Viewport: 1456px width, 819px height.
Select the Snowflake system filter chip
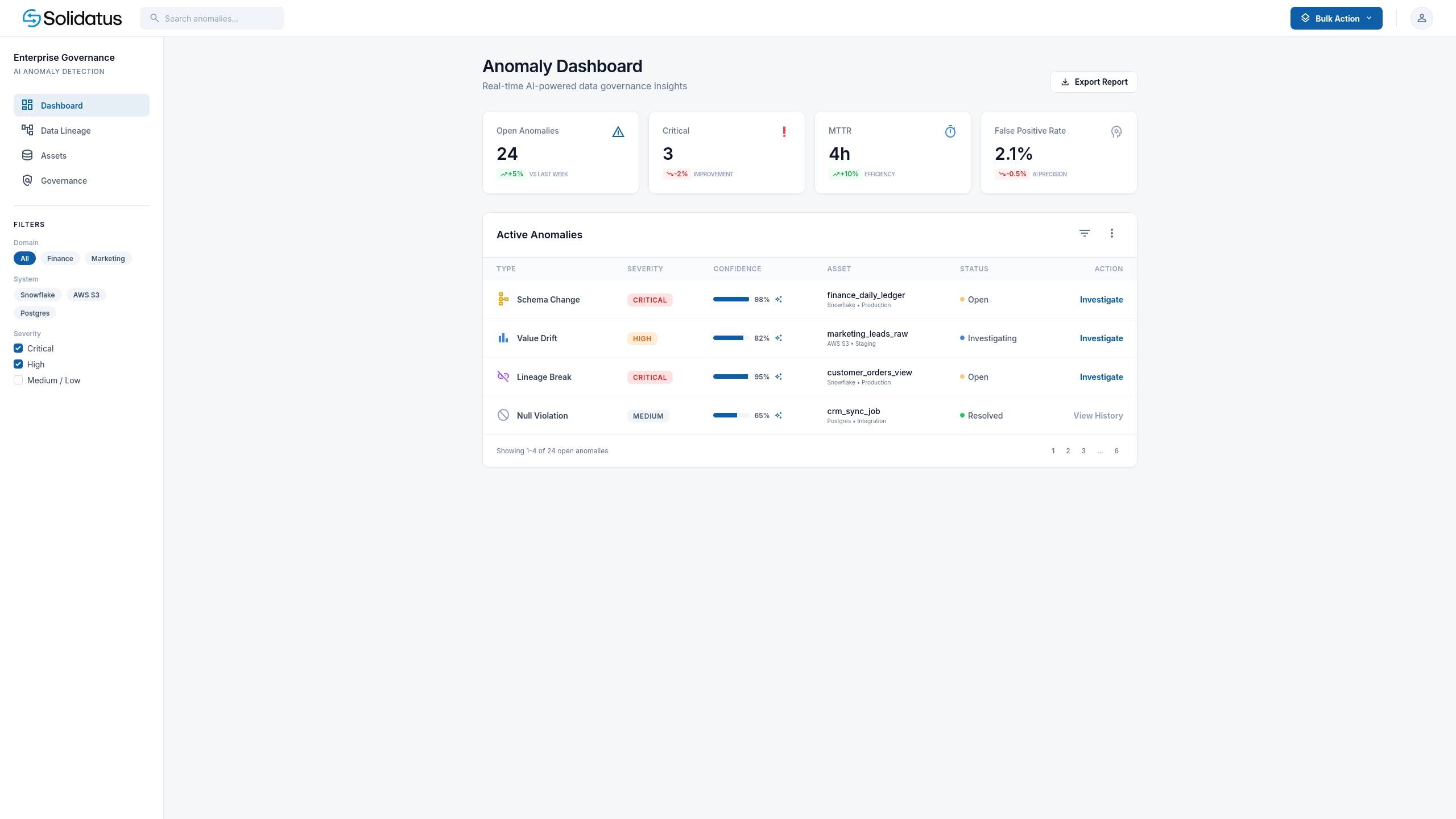38,295
